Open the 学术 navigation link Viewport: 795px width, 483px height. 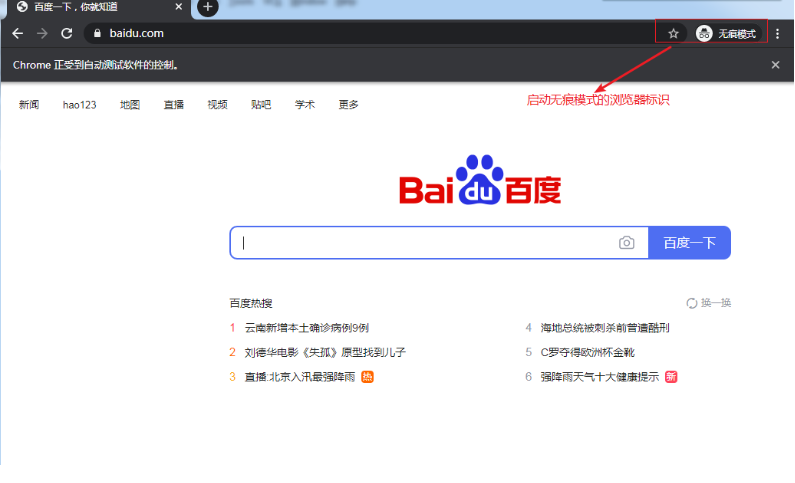(305, 105)
